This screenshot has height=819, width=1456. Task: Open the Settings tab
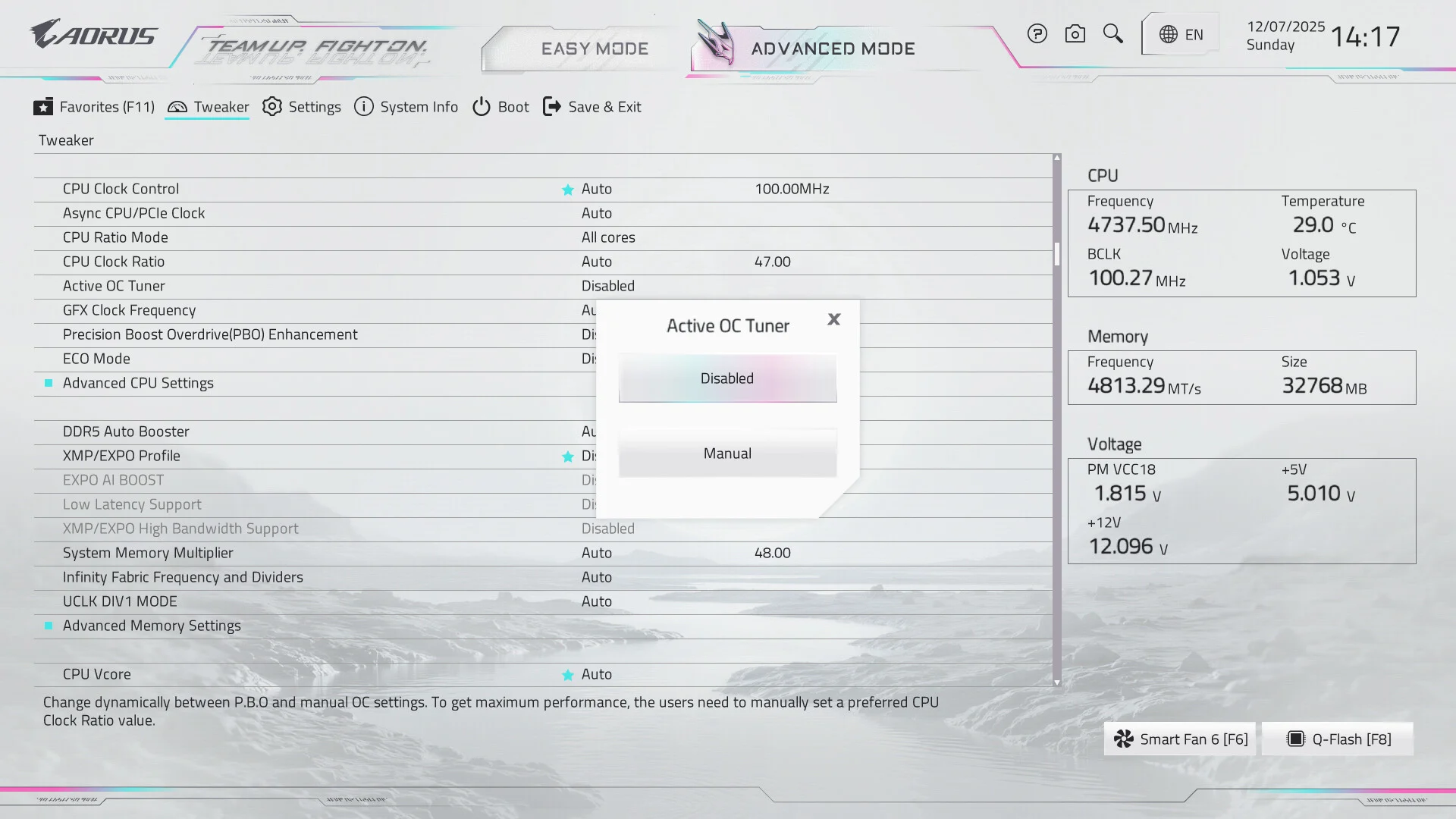click(x=302, y=107)
